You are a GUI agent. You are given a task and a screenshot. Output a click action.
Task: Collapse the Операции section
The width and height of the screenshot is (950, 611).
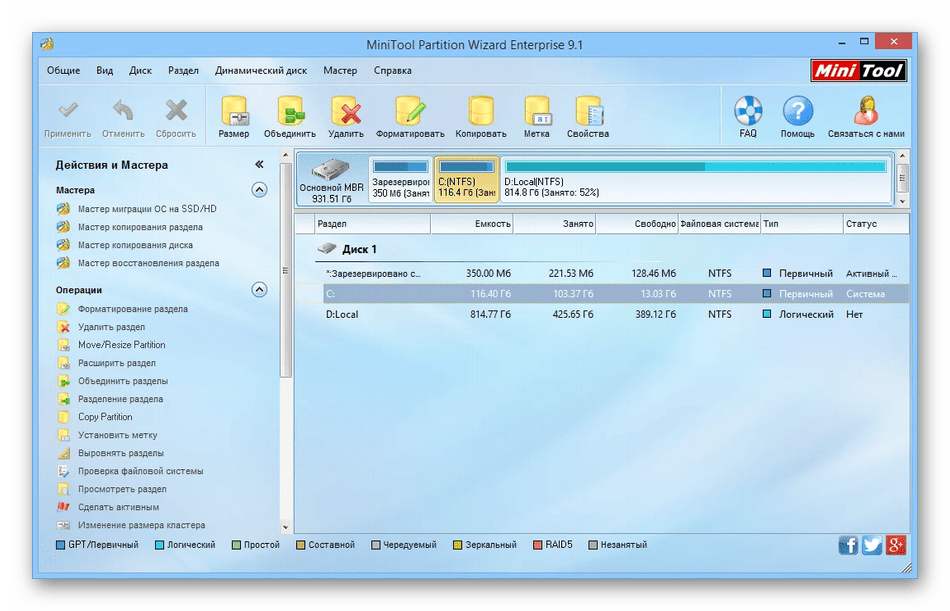[x=259, y=290]
